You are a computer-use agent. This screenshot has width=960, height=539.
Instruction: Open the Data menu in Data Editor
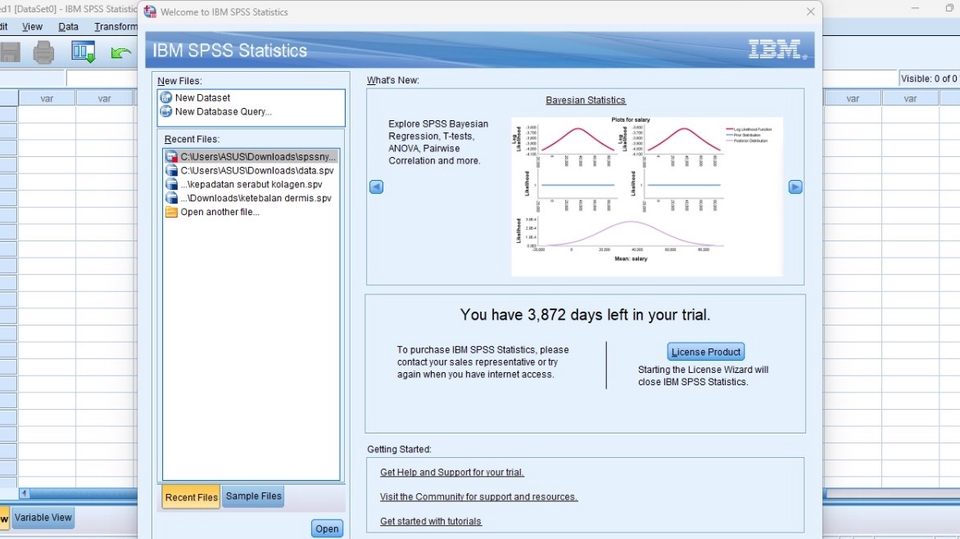click(68, 26)
